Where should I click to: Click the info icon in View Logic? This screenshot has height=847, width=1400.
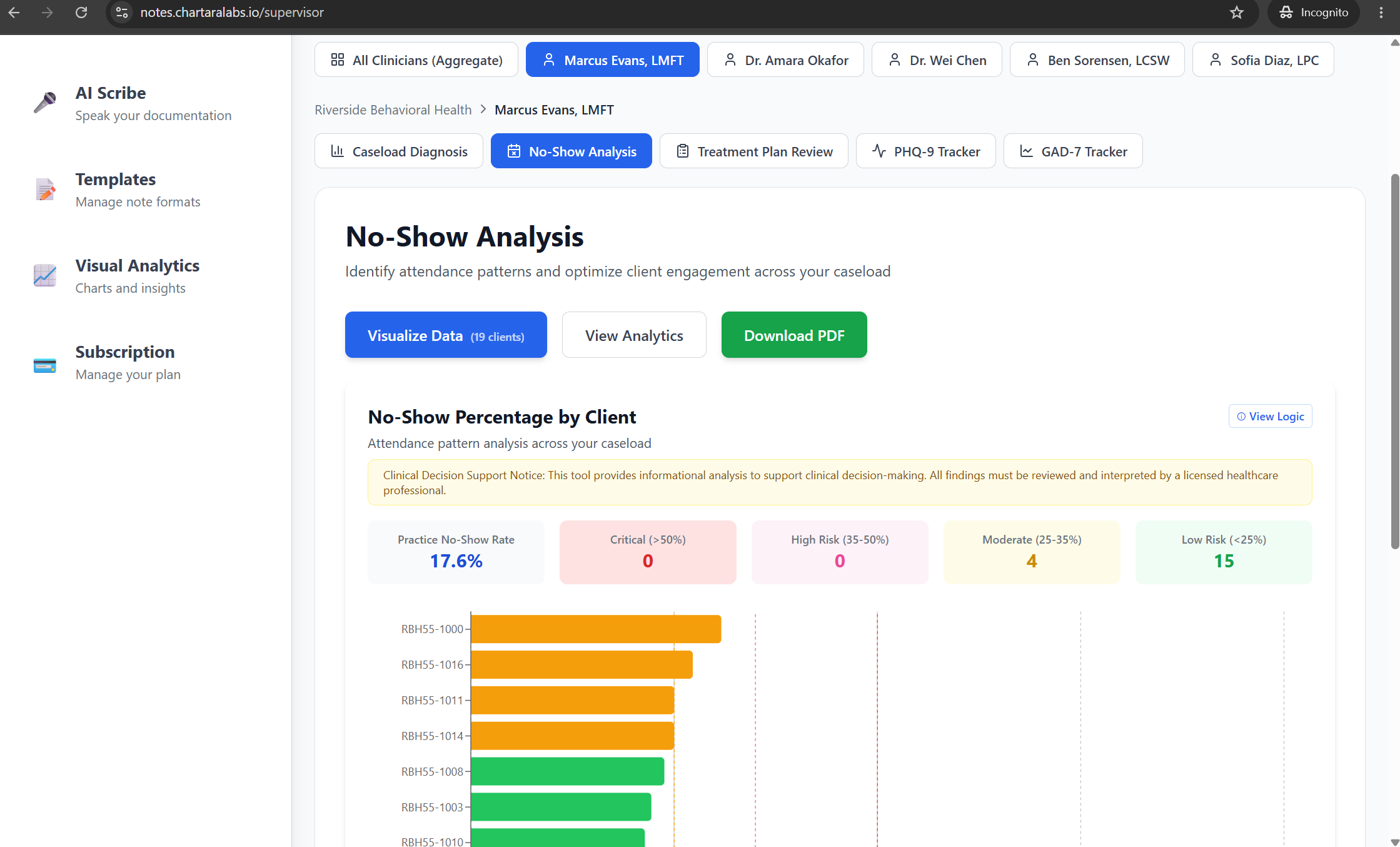point(1241,417)
